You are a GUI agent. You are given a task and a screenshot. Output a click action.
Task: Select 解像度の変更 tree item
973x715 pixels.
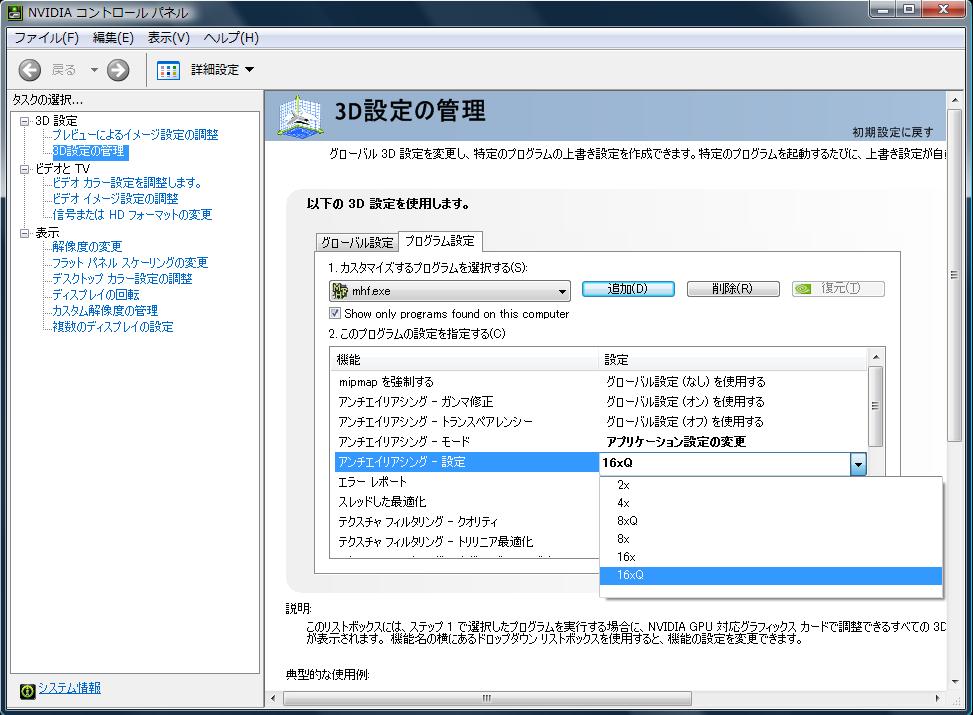[x=87, y=246]
